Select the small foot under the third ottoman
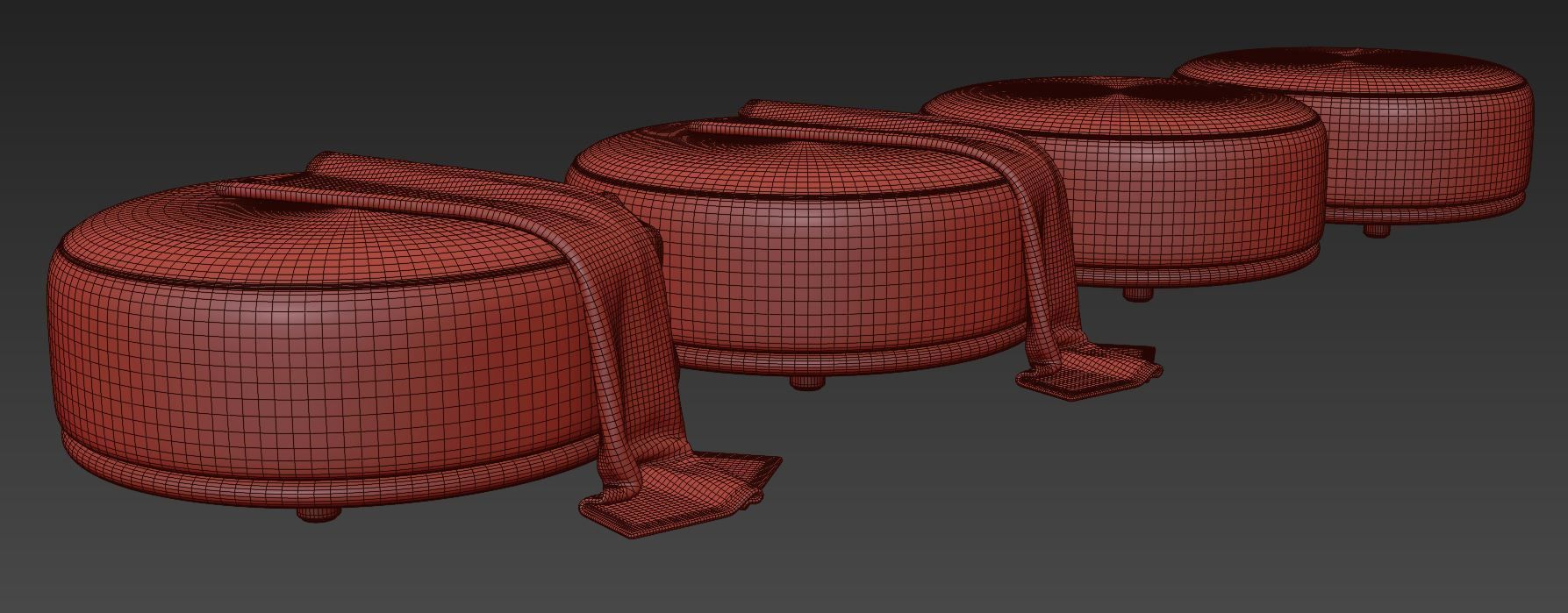 pos(1138,295)
